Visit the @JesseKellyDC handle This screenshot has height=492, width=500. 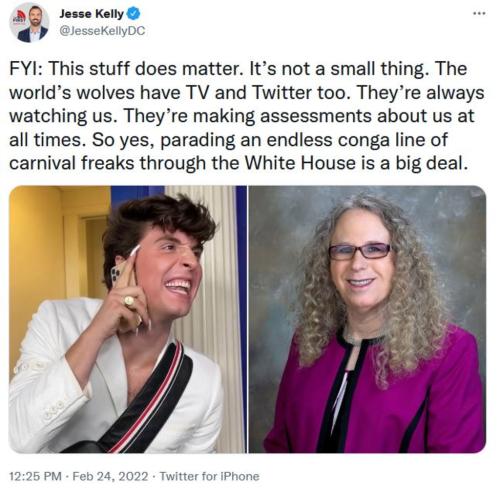point(102,31)
